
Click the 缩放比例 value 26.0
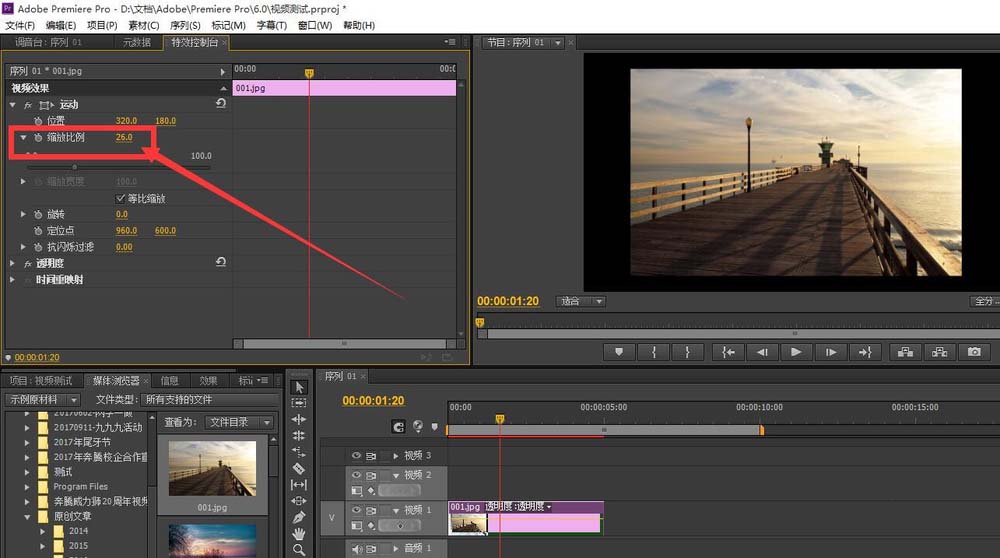(x=123, y=137)
